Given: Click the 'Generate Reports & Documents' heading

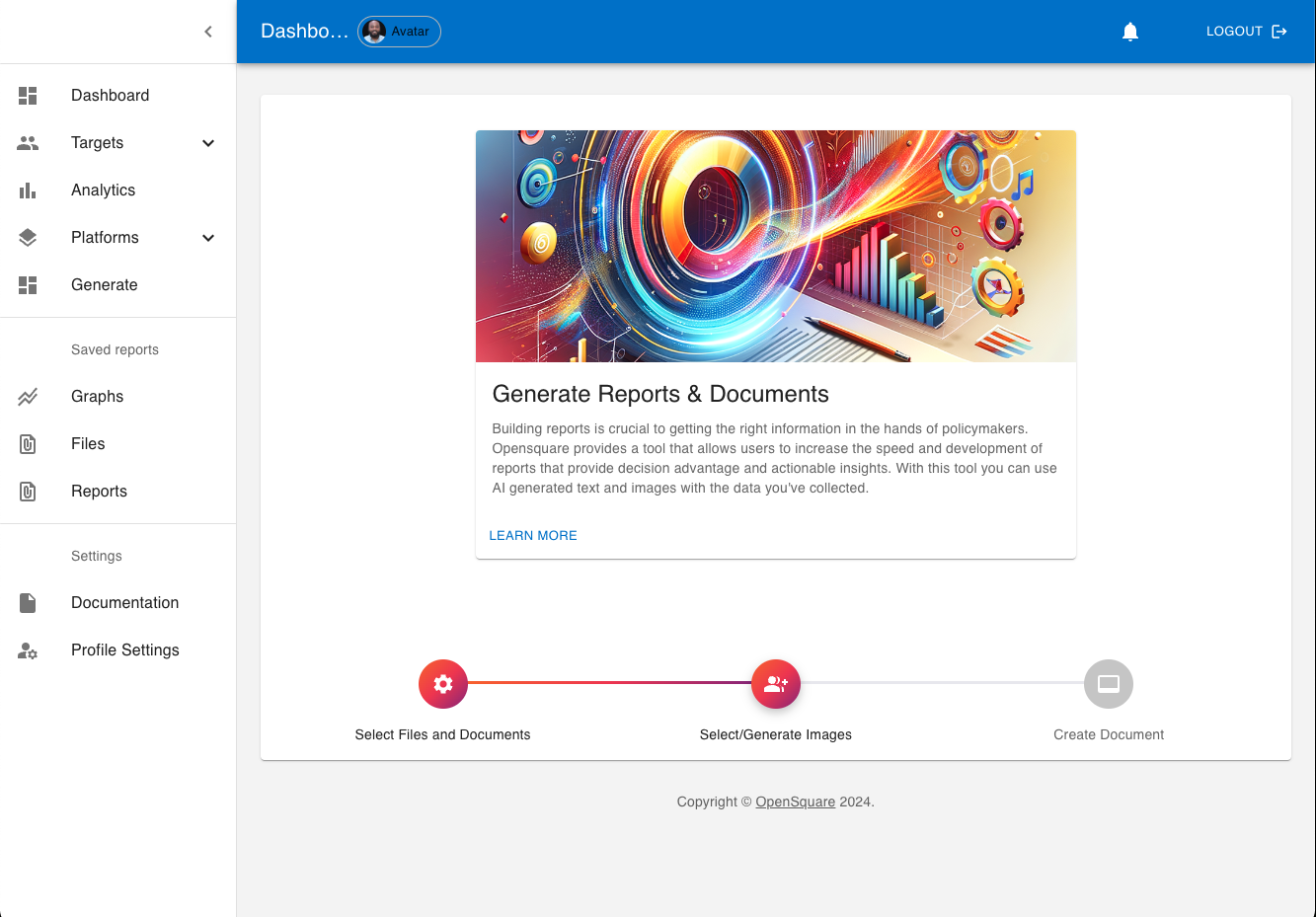Looking at the screenshot, I should 660,394.
